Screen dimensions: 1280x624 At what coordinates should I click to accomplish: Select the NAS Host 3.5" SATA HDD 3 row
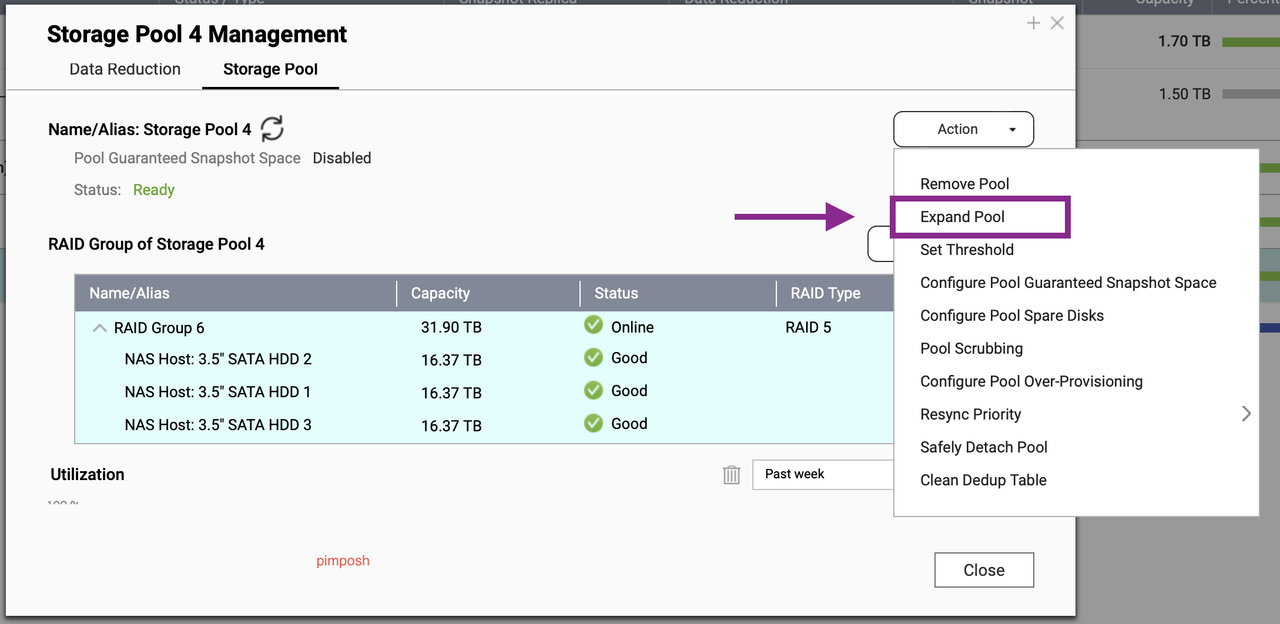coord(484,425)
